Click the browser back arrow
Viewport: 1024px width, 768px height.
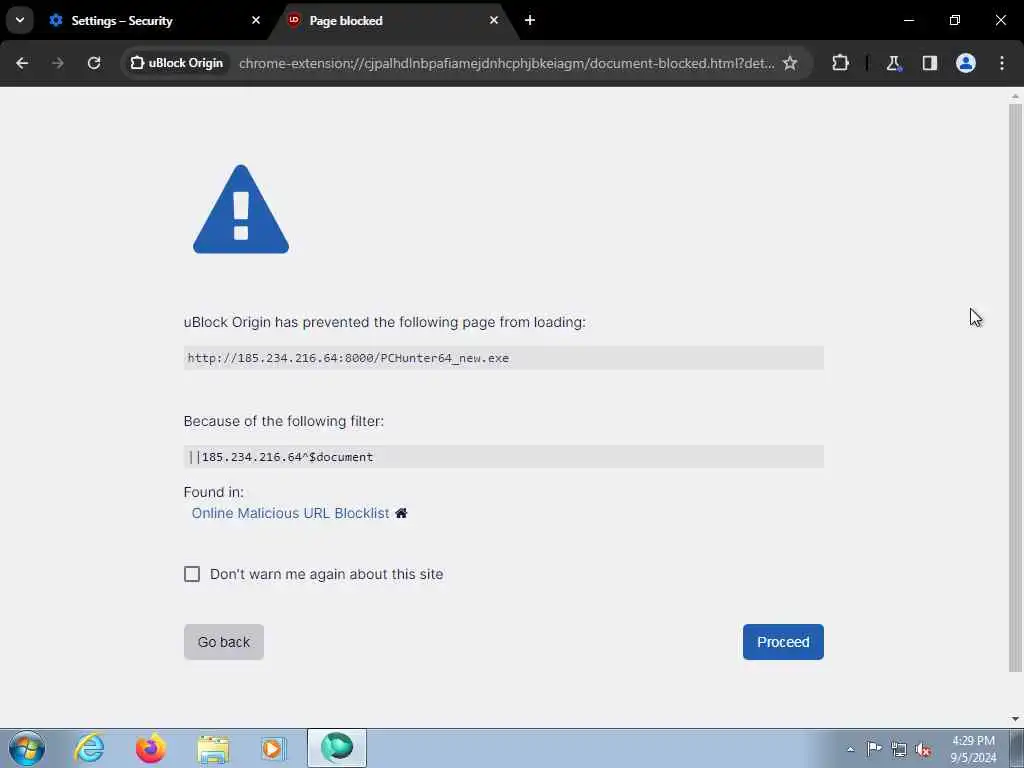[x=22, y=63]
